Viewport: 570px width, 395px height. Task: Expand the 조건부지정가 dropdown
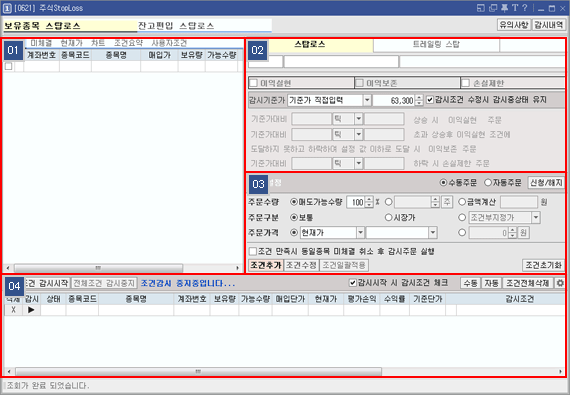point(536,218)
